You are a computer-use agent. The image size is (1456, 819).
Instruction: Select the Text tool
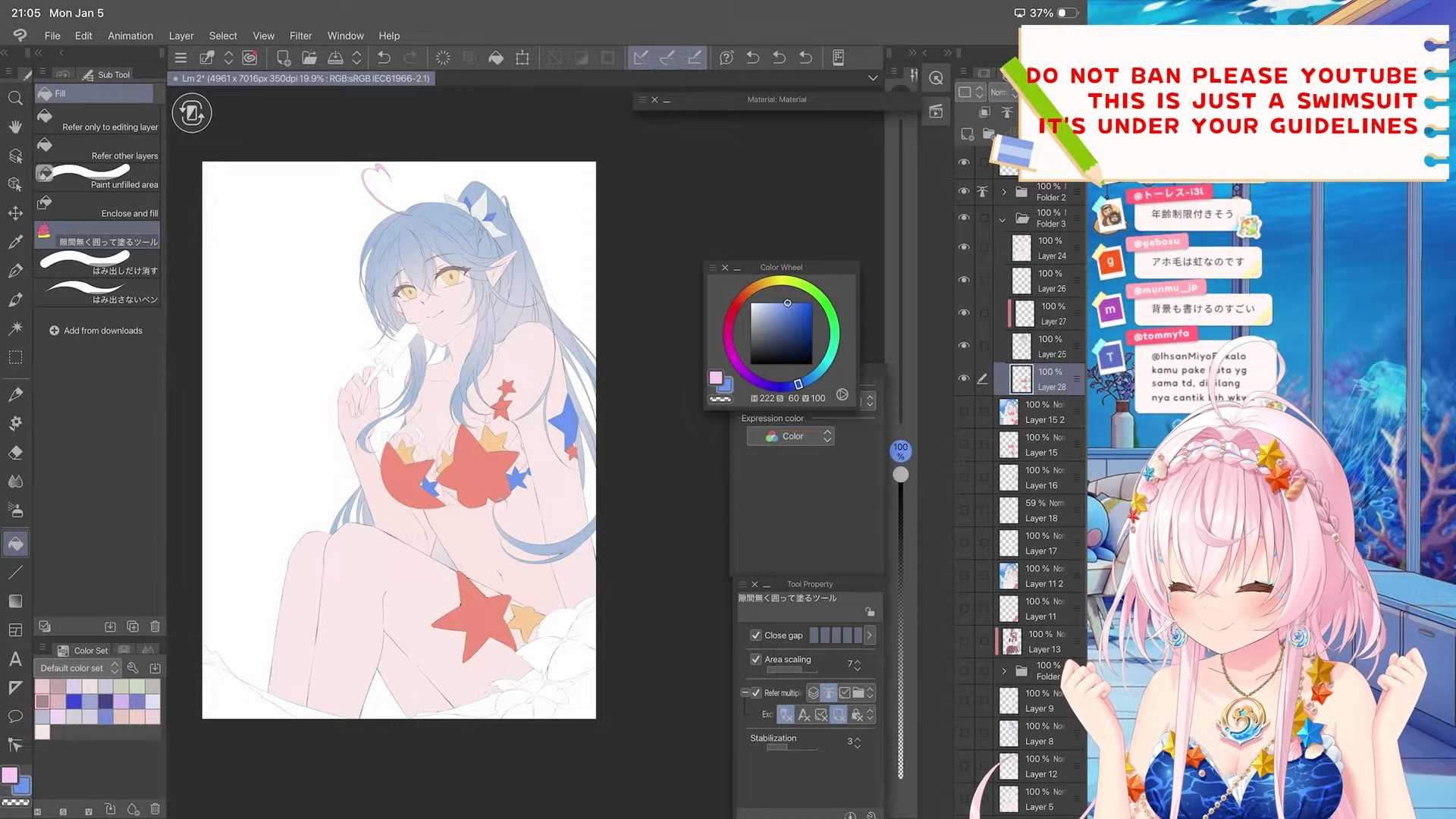(15, 659)
